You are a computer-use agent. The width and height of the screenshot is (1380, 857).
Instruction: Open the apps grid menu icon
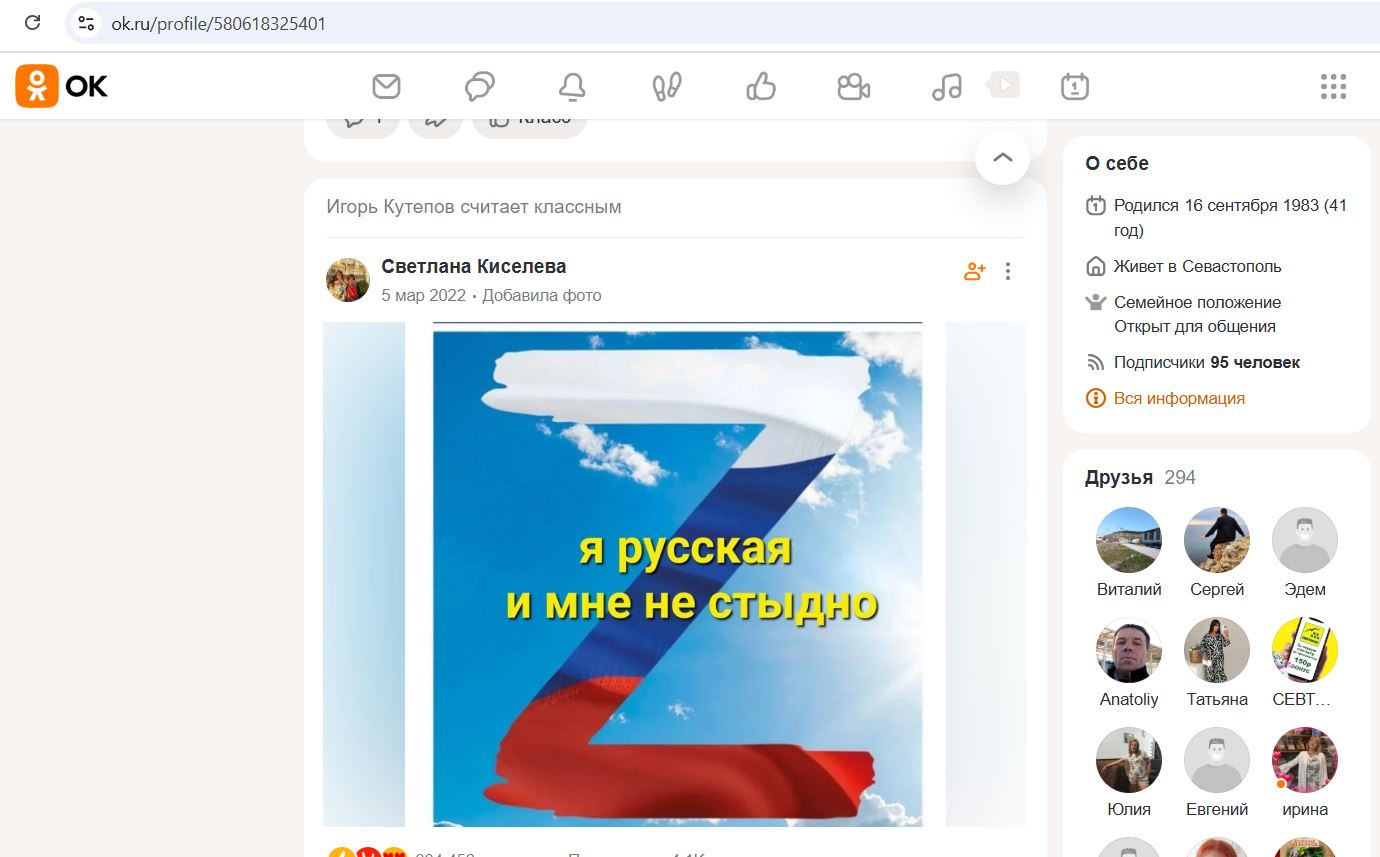pos(1333,86)
